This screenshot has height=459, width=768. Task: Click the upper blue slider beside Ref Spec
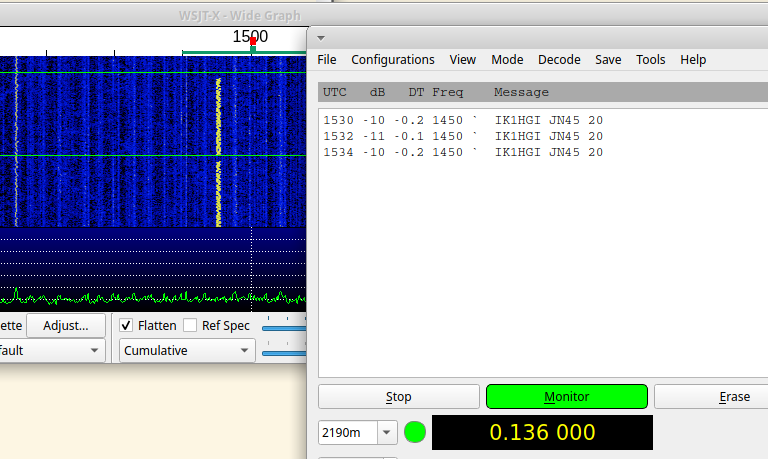[284, 328]
